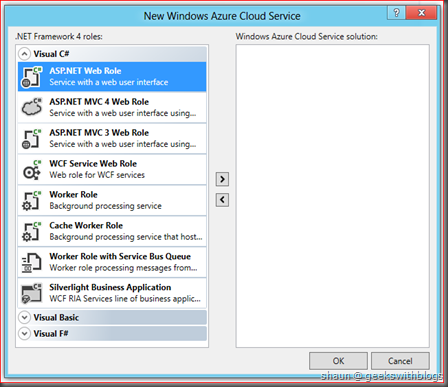Open help with the question mark button
This screenshot has width=448, height=387.
click(x=396, y=13)
